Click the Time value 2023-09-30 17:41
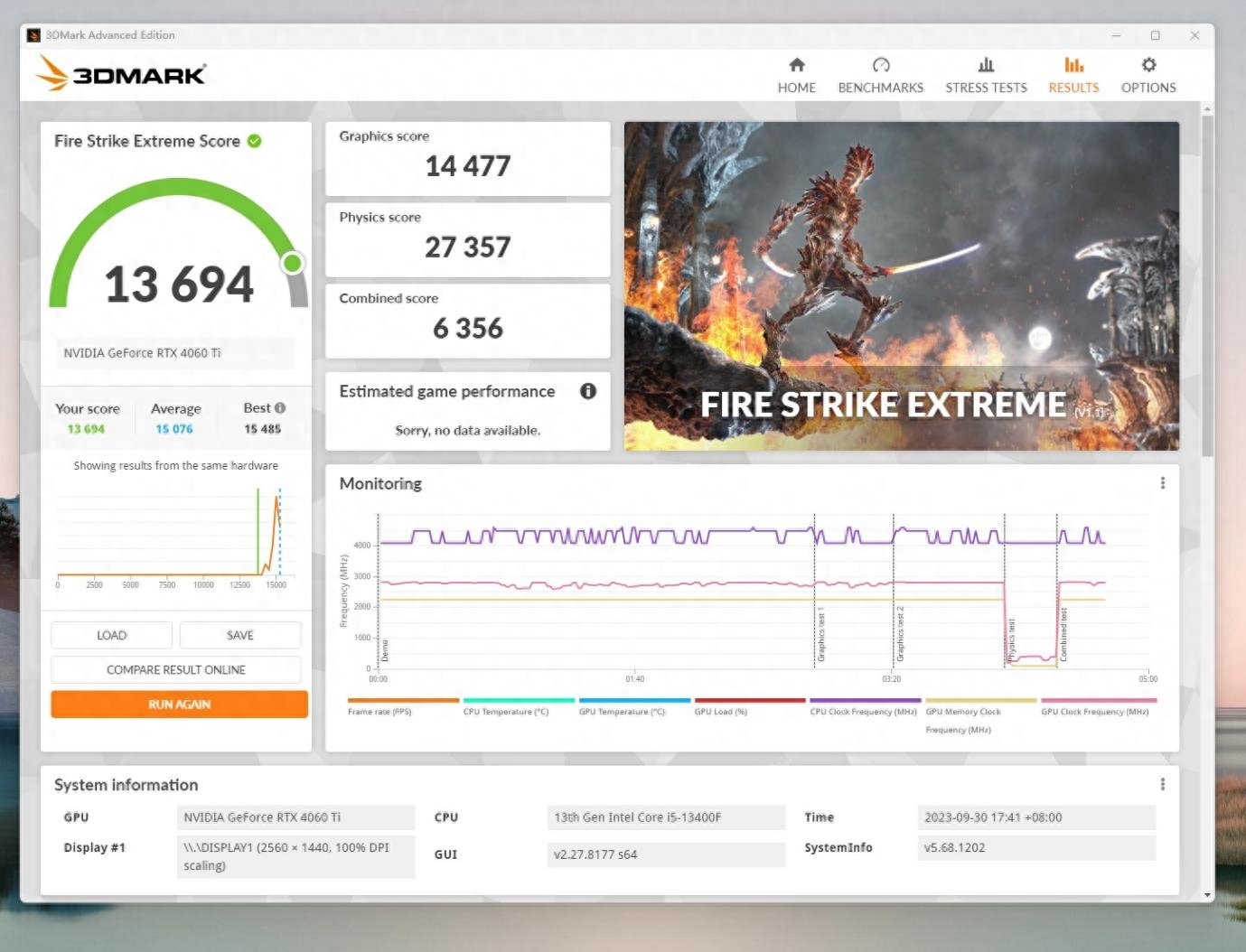The height and width of the screenshot is (952, 1246). pyautogui.click(x=1036, y=817)
